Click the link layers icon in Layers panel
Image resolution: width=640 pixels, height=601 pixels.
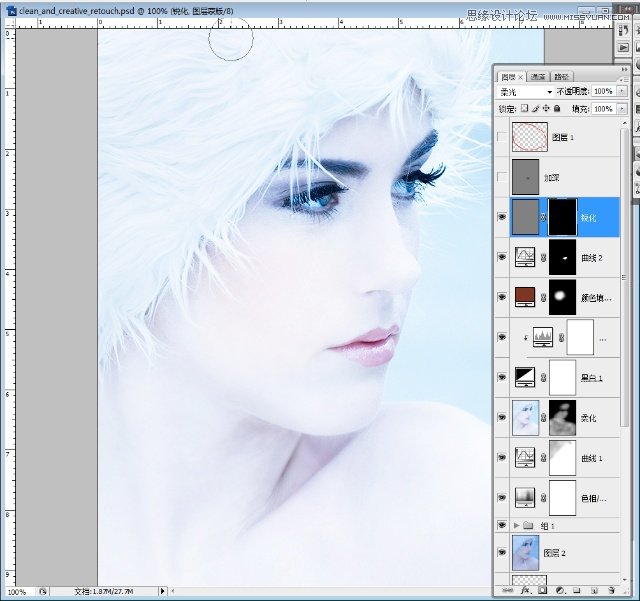(x=507, y=590)
